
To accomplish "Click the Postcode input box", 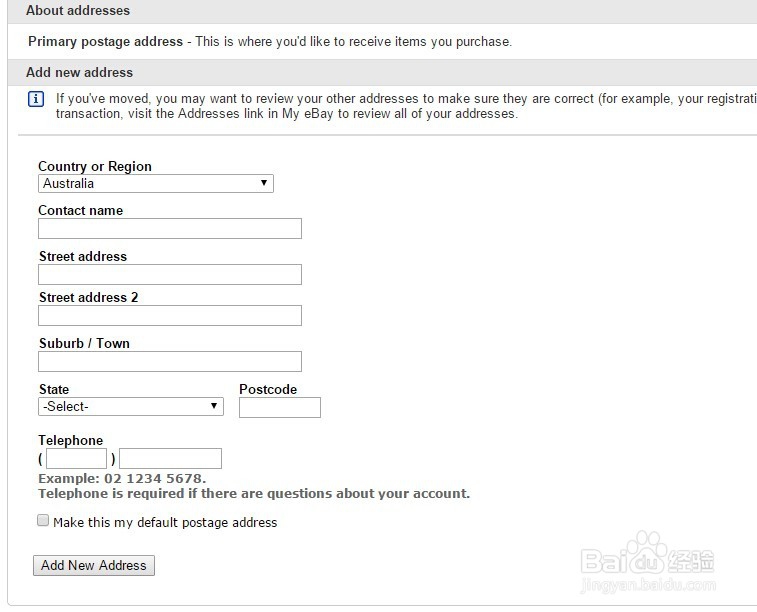I will [279, 407].
